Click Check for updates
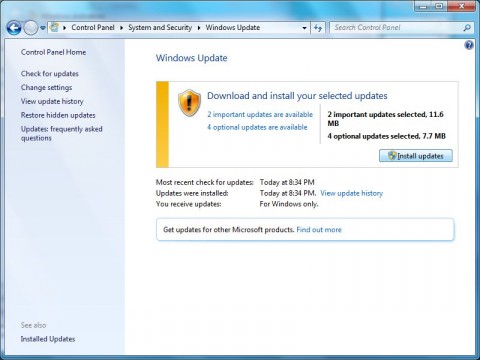480x360 pixels. pyautogui.click(x=50, y=74)
